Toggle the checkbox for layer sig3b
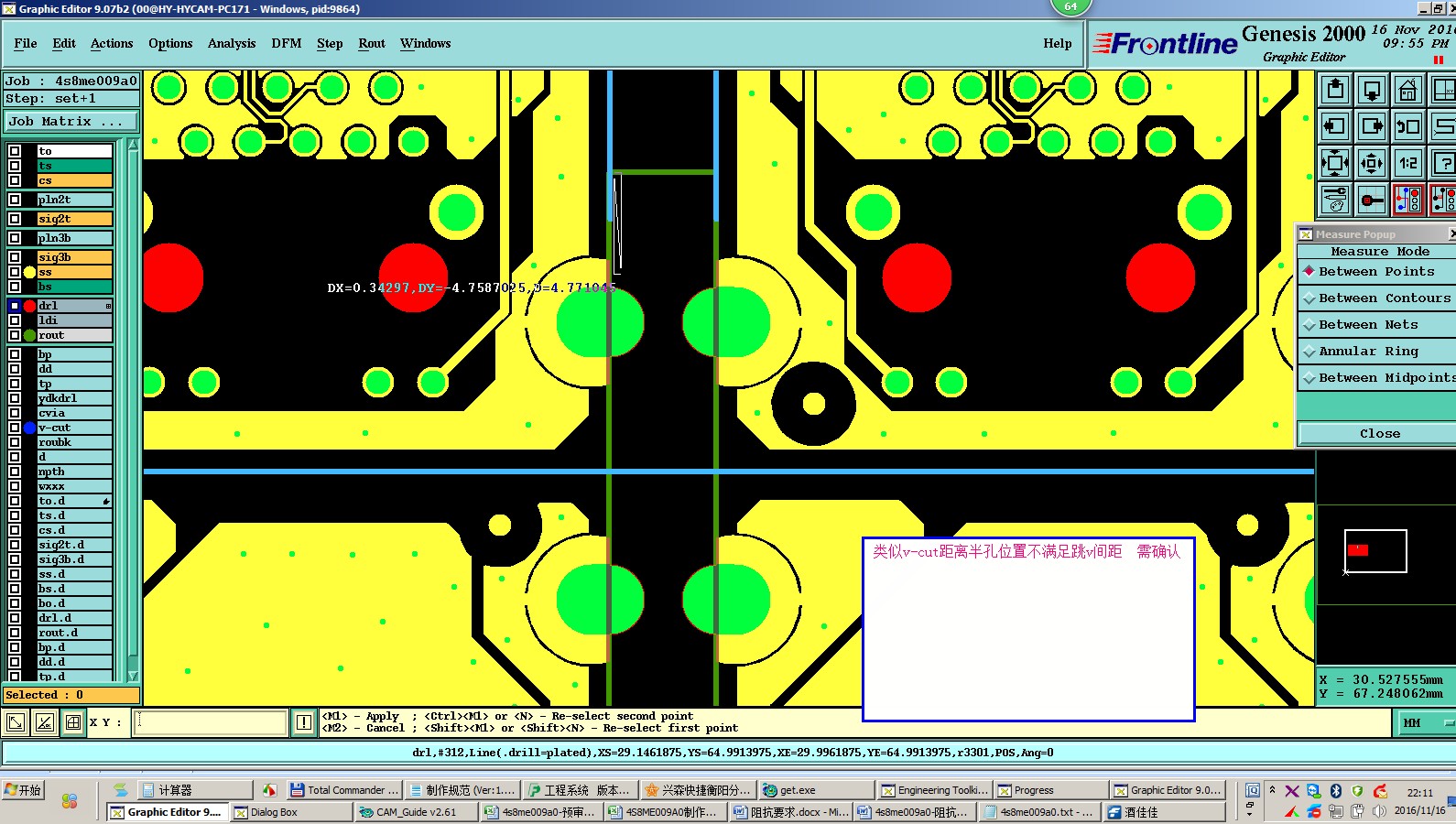Image resolution: width=1456 pixels, height=824 pixels. tap(15, 257)
